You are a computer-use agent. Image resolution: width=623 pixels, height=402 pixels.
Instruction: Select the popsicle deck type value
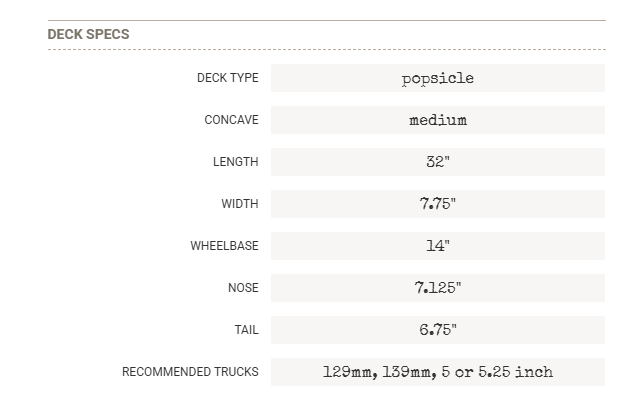[x=437, y=78]
